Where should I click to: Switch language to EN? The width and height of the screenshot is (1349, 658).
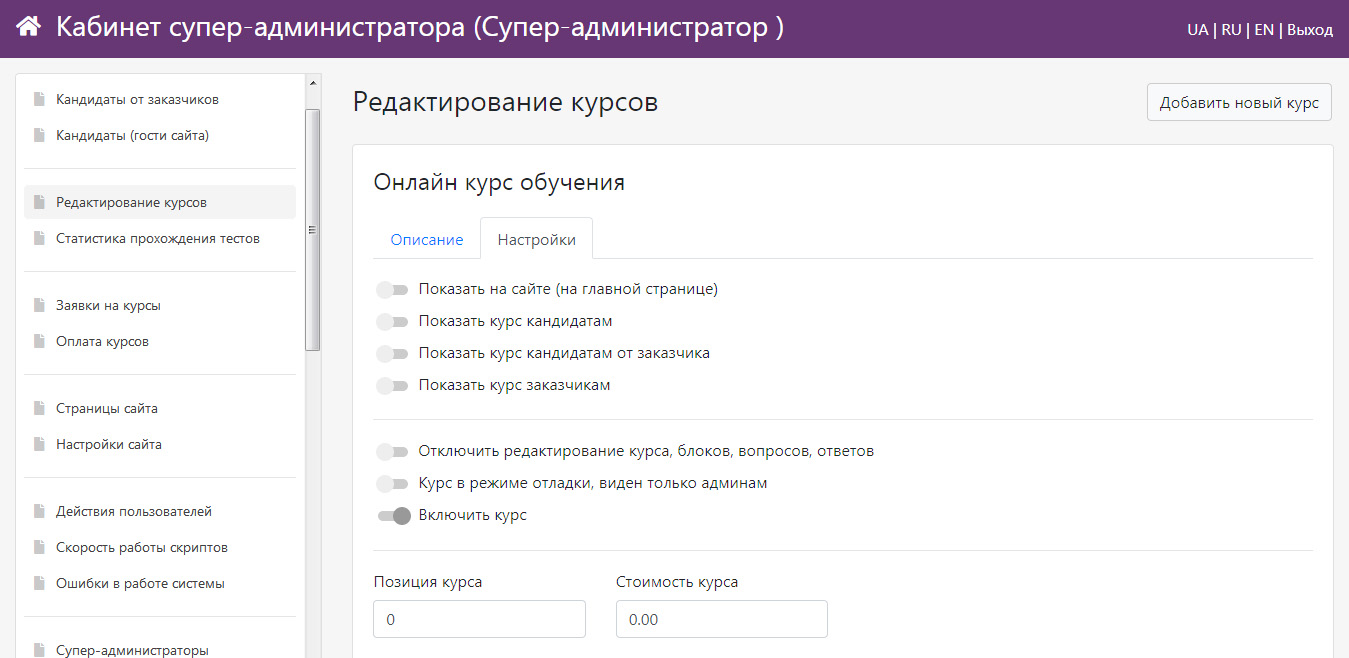[x=1264, y=30]
